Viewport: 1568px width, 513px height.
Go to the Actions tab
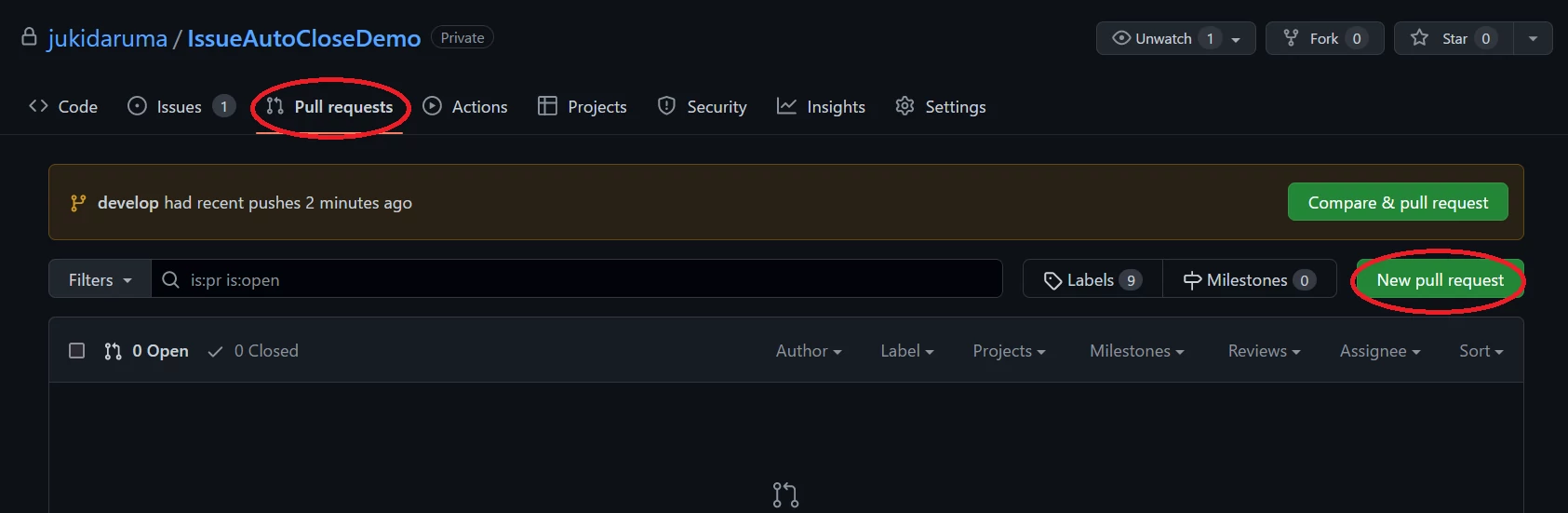[465, 106]
